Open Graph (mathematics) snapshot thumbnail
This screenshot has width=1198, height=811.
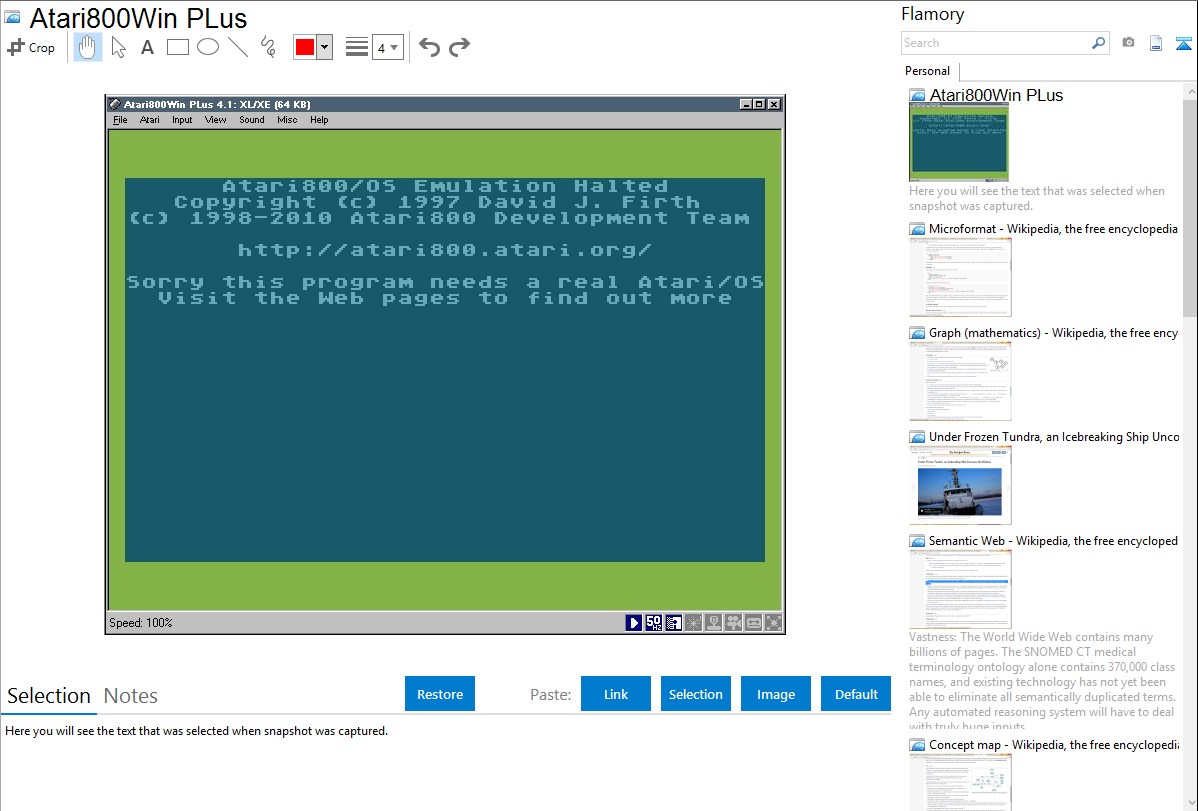point(960,381)
